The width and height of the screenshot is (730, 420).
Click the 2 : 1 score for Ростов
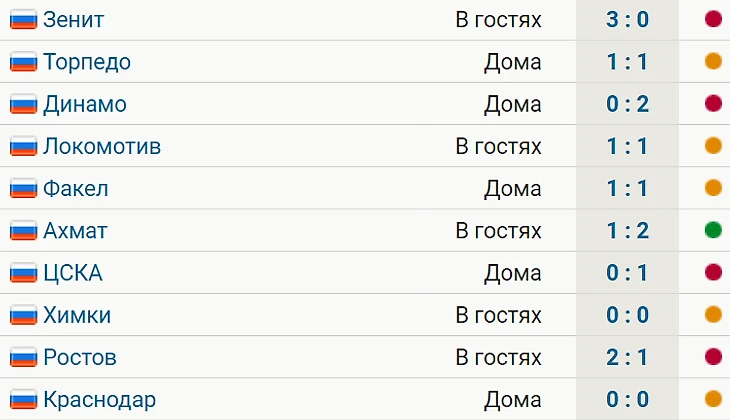(x=627, y=357)
